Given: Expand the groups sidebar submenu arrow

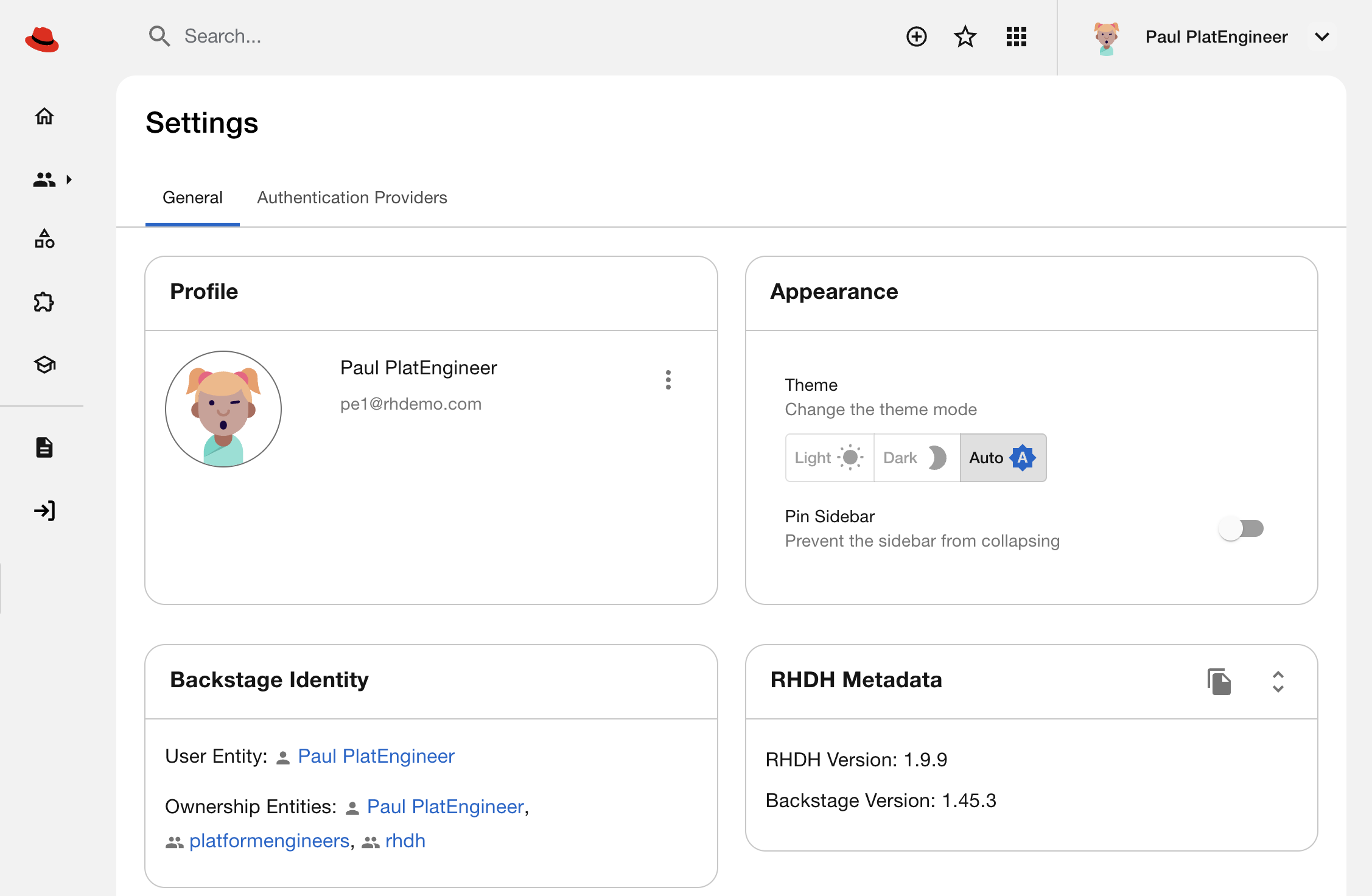Looking at the screenshot, I should [x=69, y=180].
